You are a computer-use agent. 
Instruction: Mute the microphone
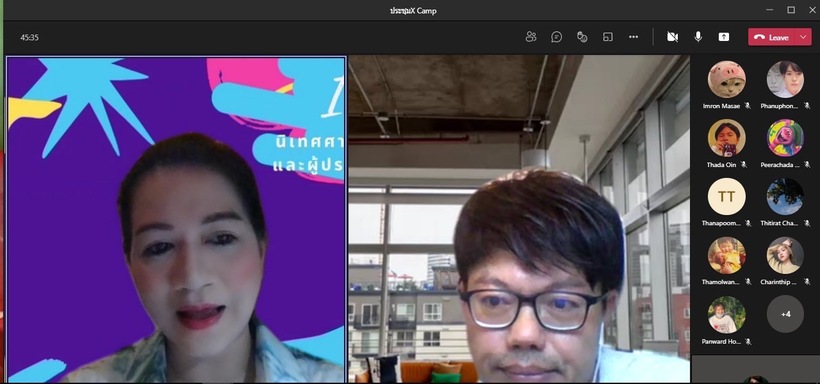coord(698,37)
